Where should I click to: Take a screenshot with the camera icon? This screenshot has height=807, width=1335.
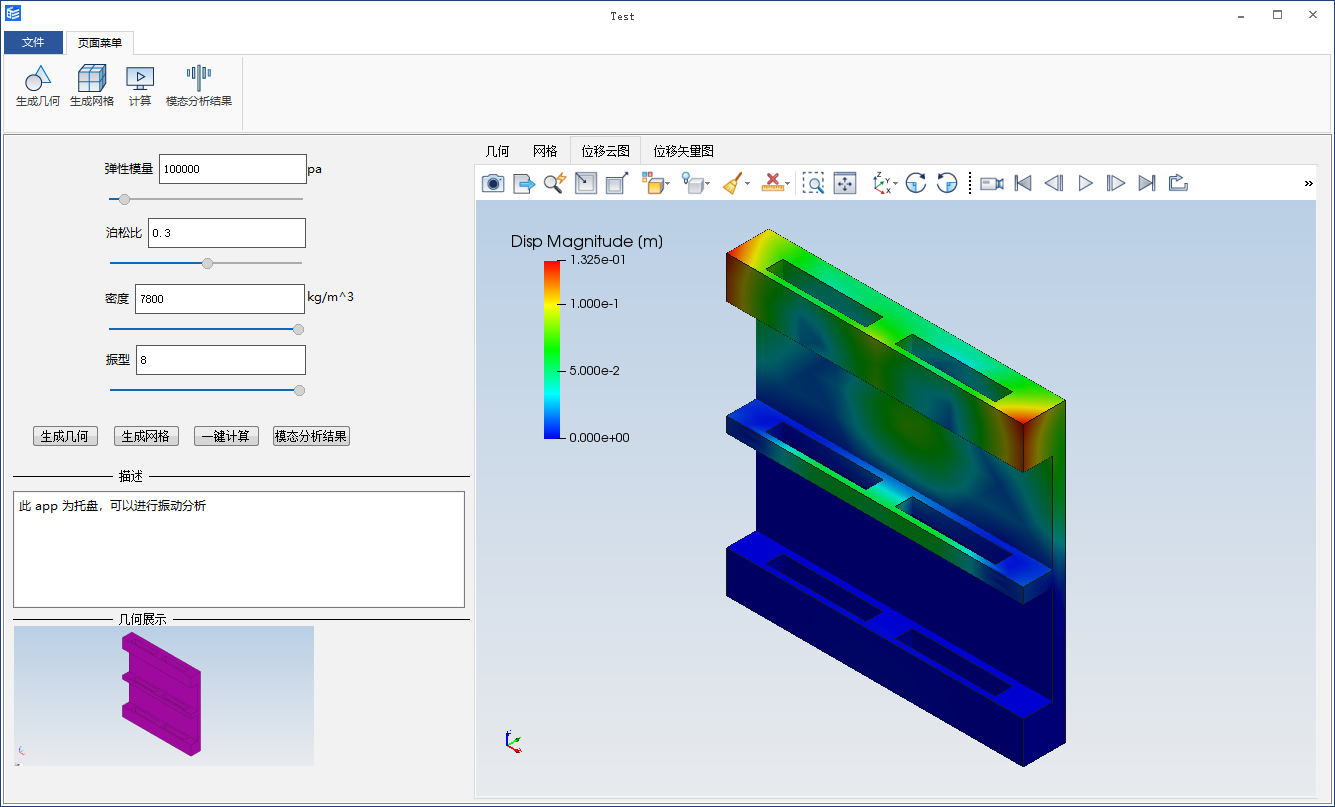[493, 183]
